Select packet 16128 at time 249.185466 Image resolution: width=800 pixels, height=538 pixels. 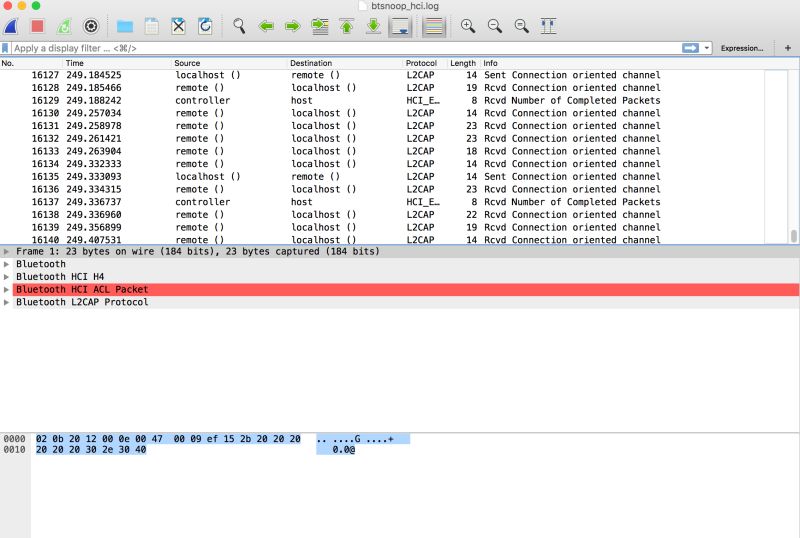(382, 88)
